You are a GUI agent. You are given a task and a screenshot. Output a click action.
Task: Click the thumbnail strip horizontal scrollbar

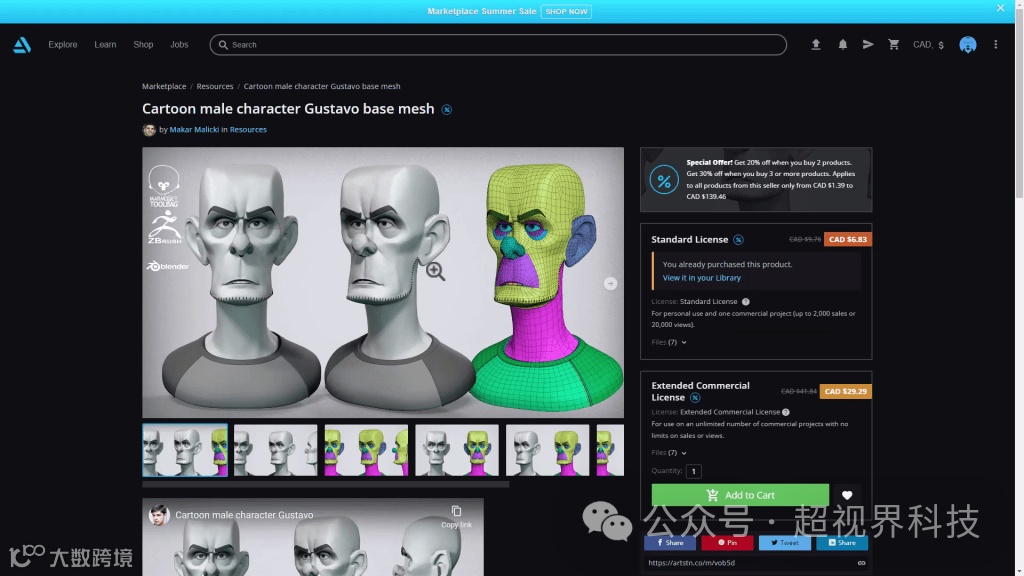pos(326,485)
